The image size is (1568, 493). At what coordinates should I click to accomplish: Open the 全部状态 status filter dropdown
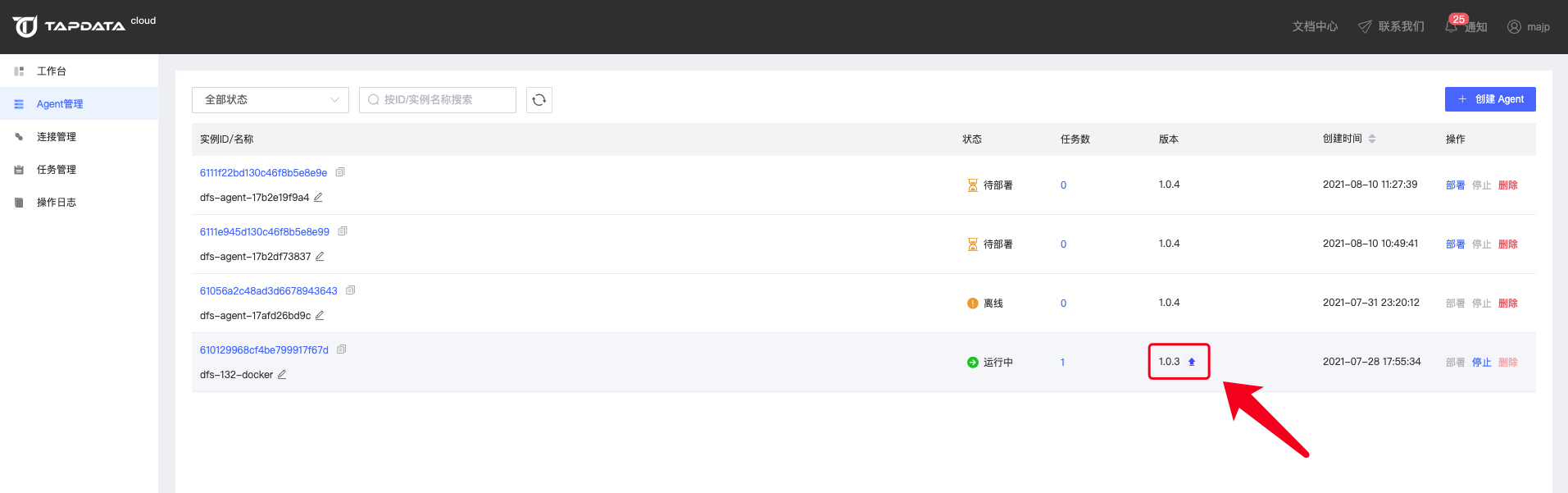tap(270, 100)
